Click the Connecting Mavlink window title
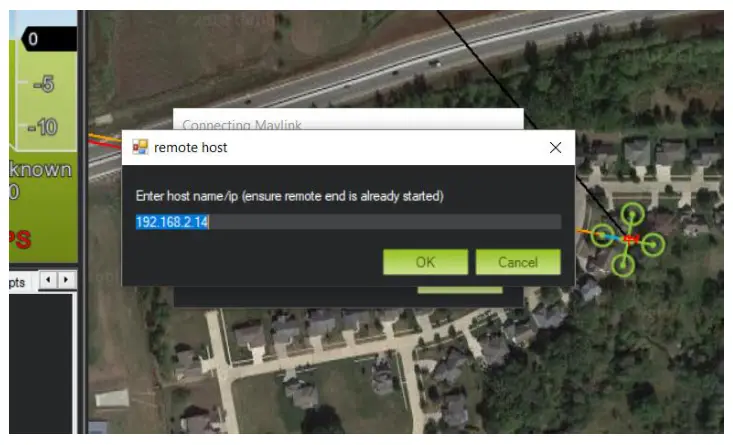The image size is (733, 445). 242,125
